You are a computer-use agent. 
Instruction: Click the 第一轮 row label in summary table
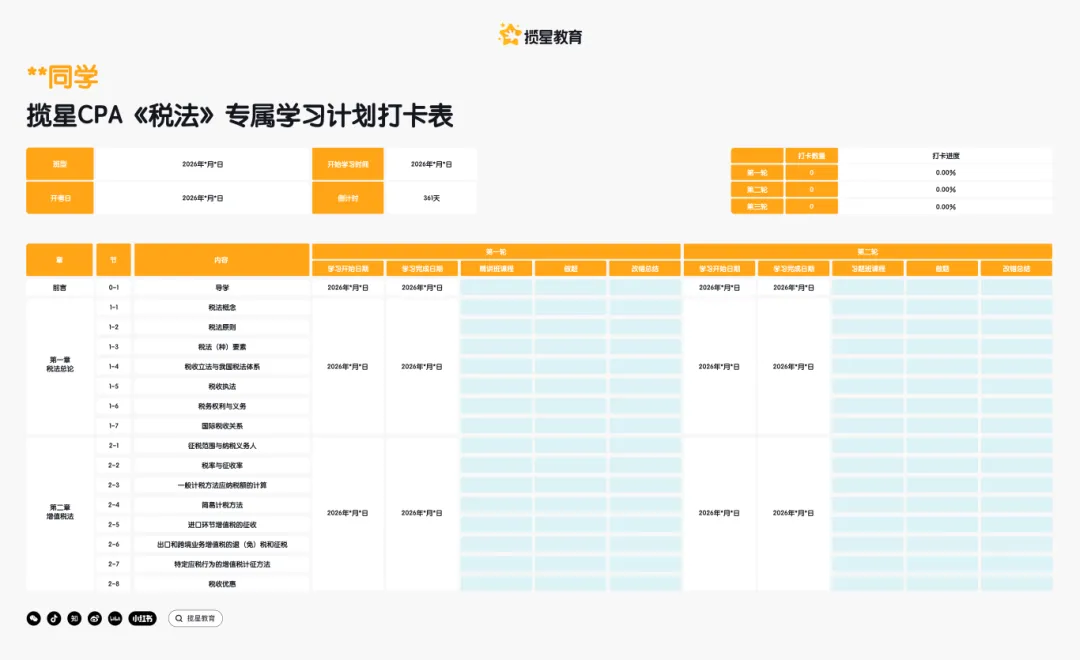coord(757,172)
